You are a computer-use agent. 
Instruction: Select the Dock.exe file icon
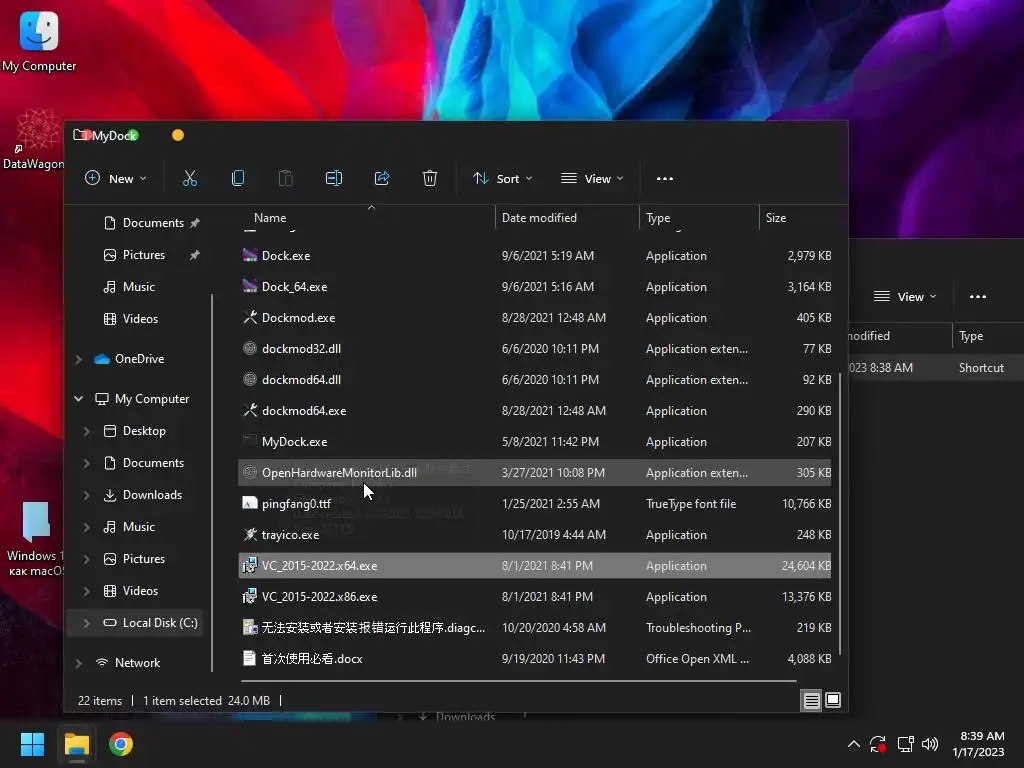(249, 255)
